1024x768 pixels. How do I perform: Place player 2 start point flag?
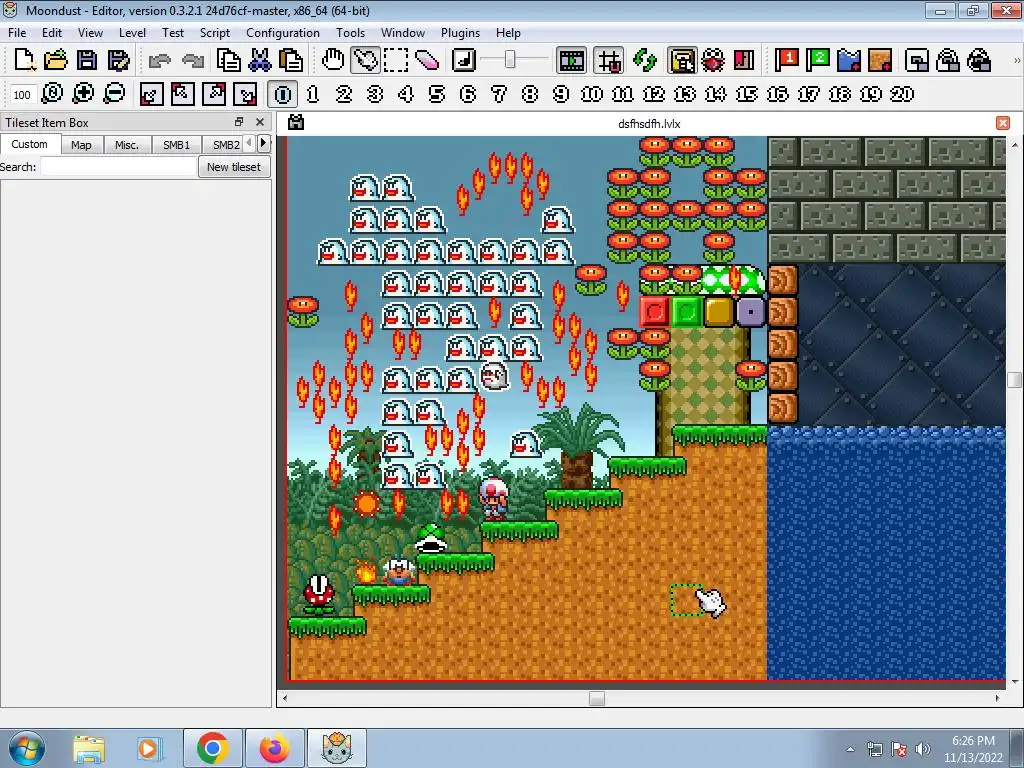click(x=818, y=61)
